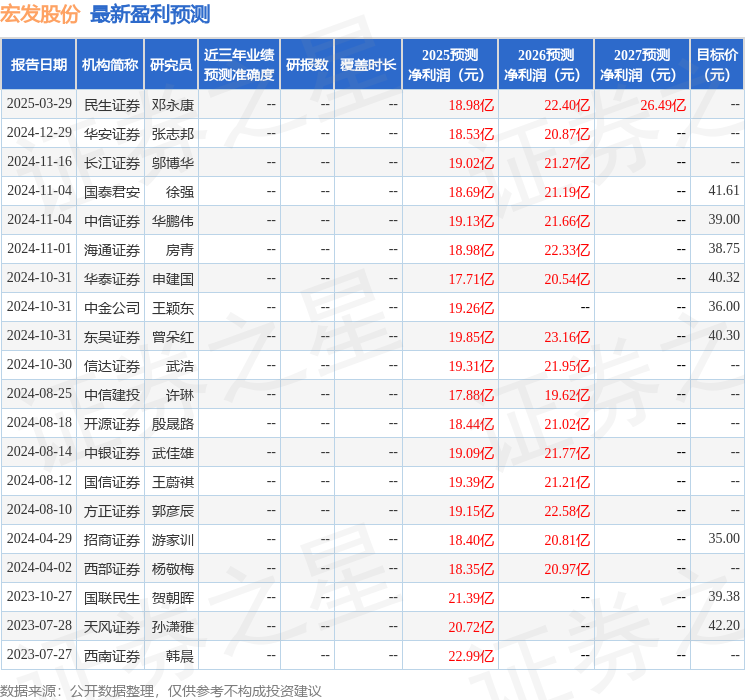Viewport: 745px width, 700px height.
Task: Click the 数据来源 disclaimer footer text
Action: click(161, 690)
